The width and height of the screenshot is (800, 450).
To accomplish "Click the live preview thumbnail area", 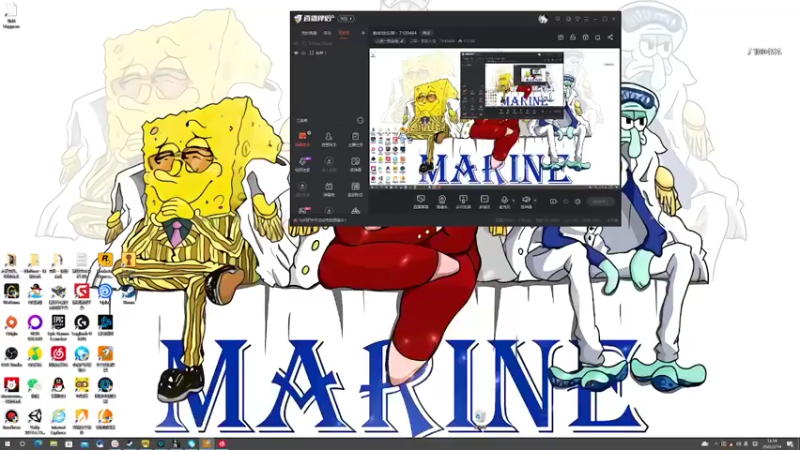I will pos(494,119).
